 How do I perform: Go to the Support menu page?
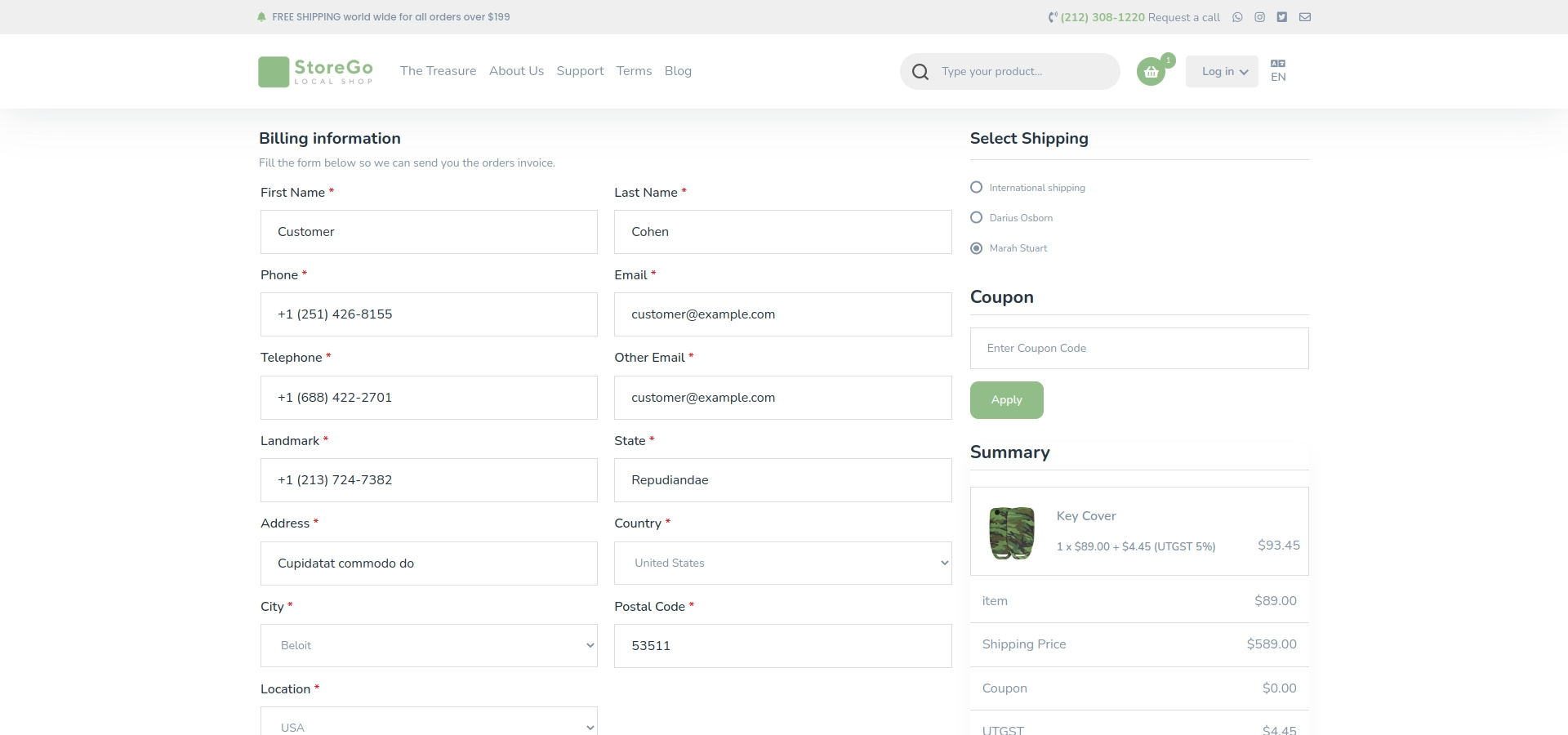pos(580,71)
